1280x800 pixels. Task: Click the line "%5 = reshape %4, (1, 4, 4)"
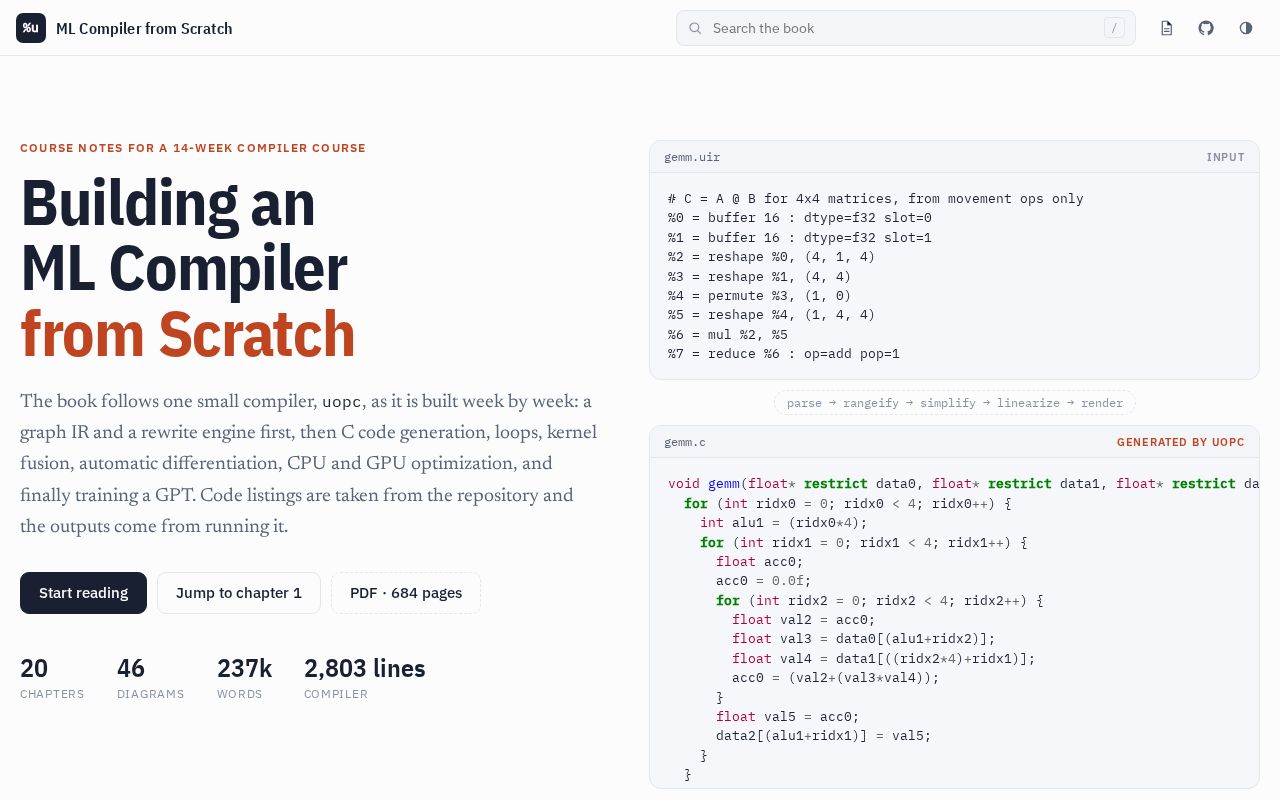[x=772, y=314]
